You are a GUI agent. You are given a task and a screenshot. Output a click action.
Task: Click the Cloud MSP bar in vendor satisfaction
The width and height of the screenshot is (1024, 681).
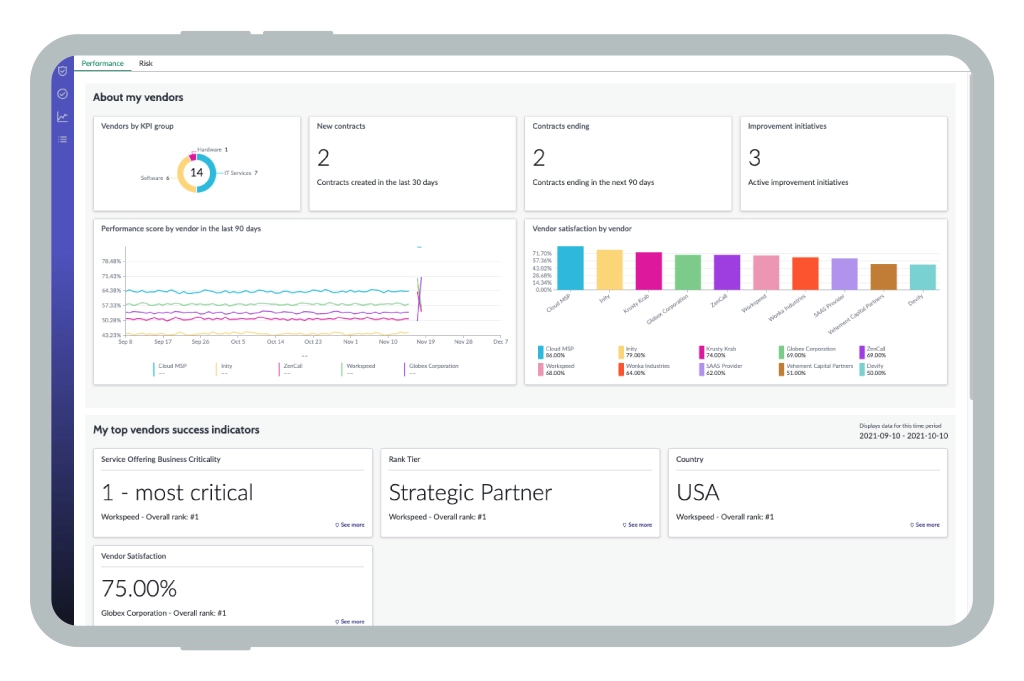click(570, 268)
